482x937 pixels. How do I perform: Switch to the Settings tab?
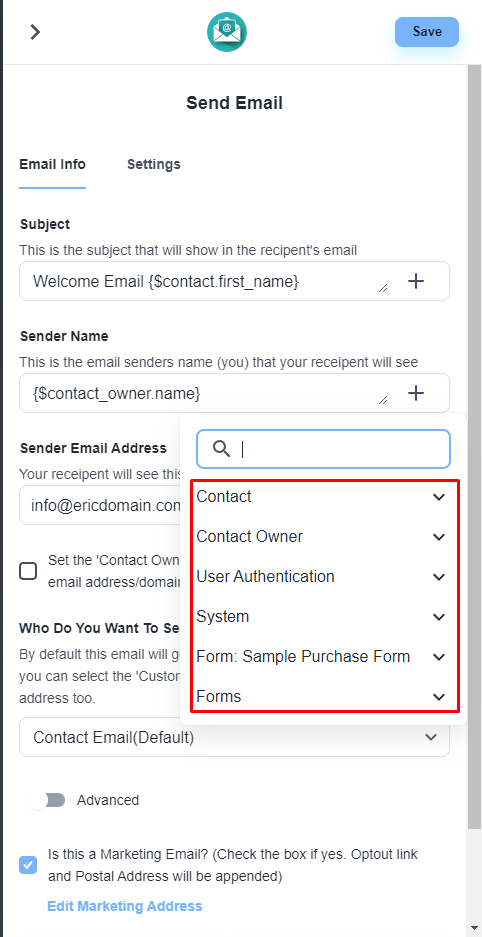click(x=153, y=164)
